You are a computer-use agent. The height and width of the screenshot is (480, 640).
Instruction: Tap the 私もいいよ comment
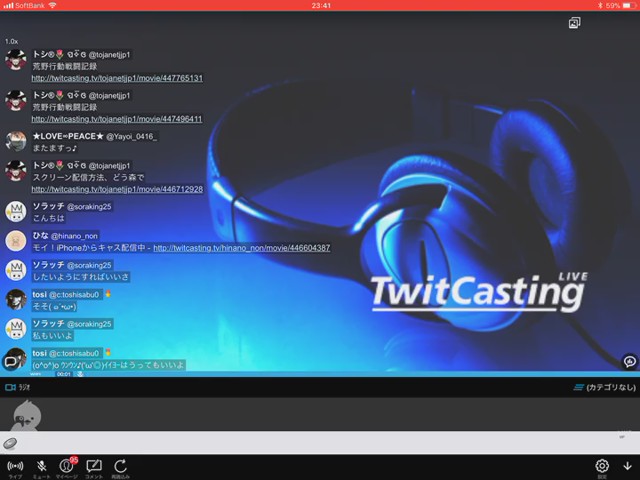[x=53, y=336]
